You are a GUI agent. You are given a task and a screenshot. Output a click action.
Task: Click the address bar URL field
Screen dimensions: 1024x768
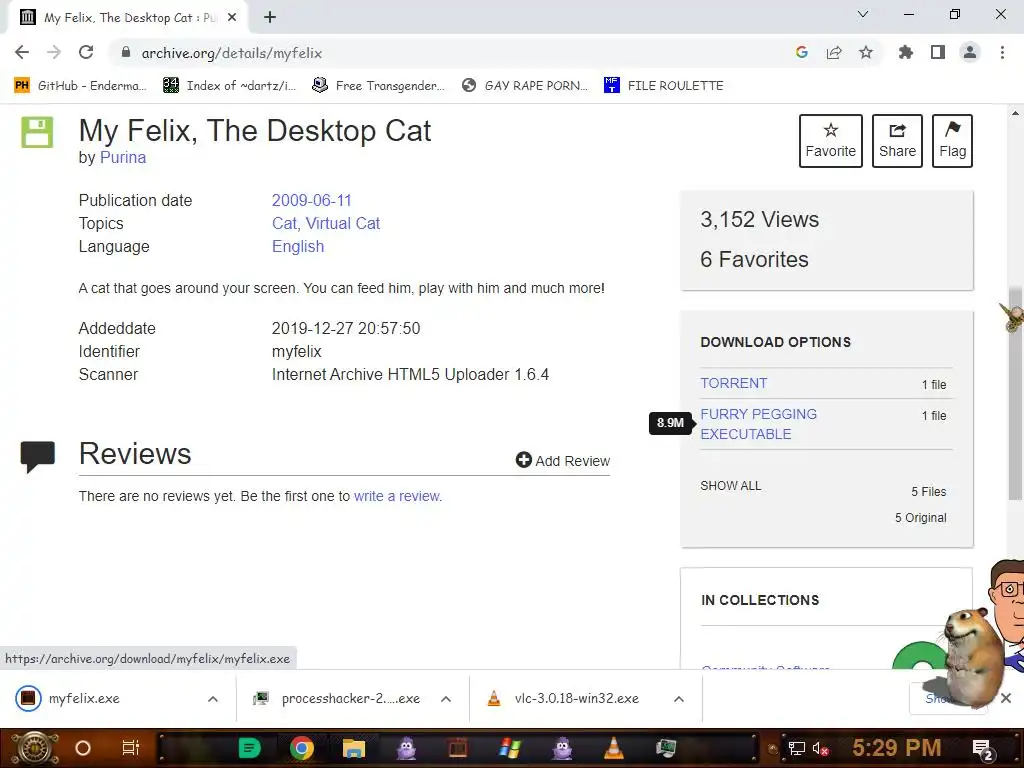[x=451, y=52]
